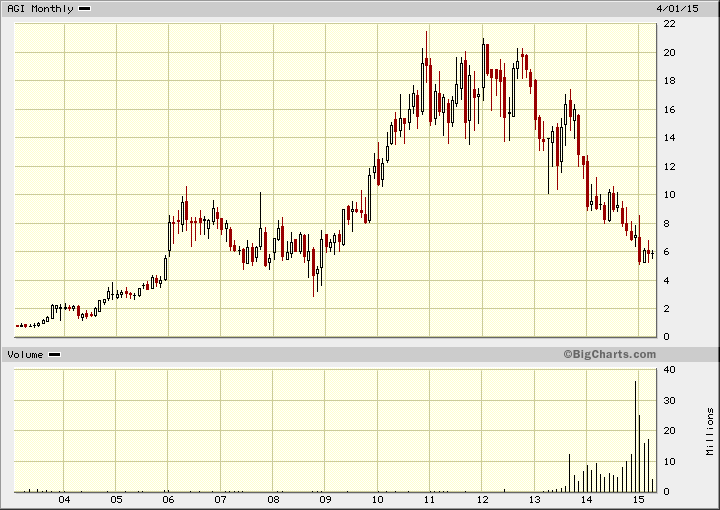Click the black legend marker beside AGI Monthly
720x510 pixels.
tap(84, 8)
